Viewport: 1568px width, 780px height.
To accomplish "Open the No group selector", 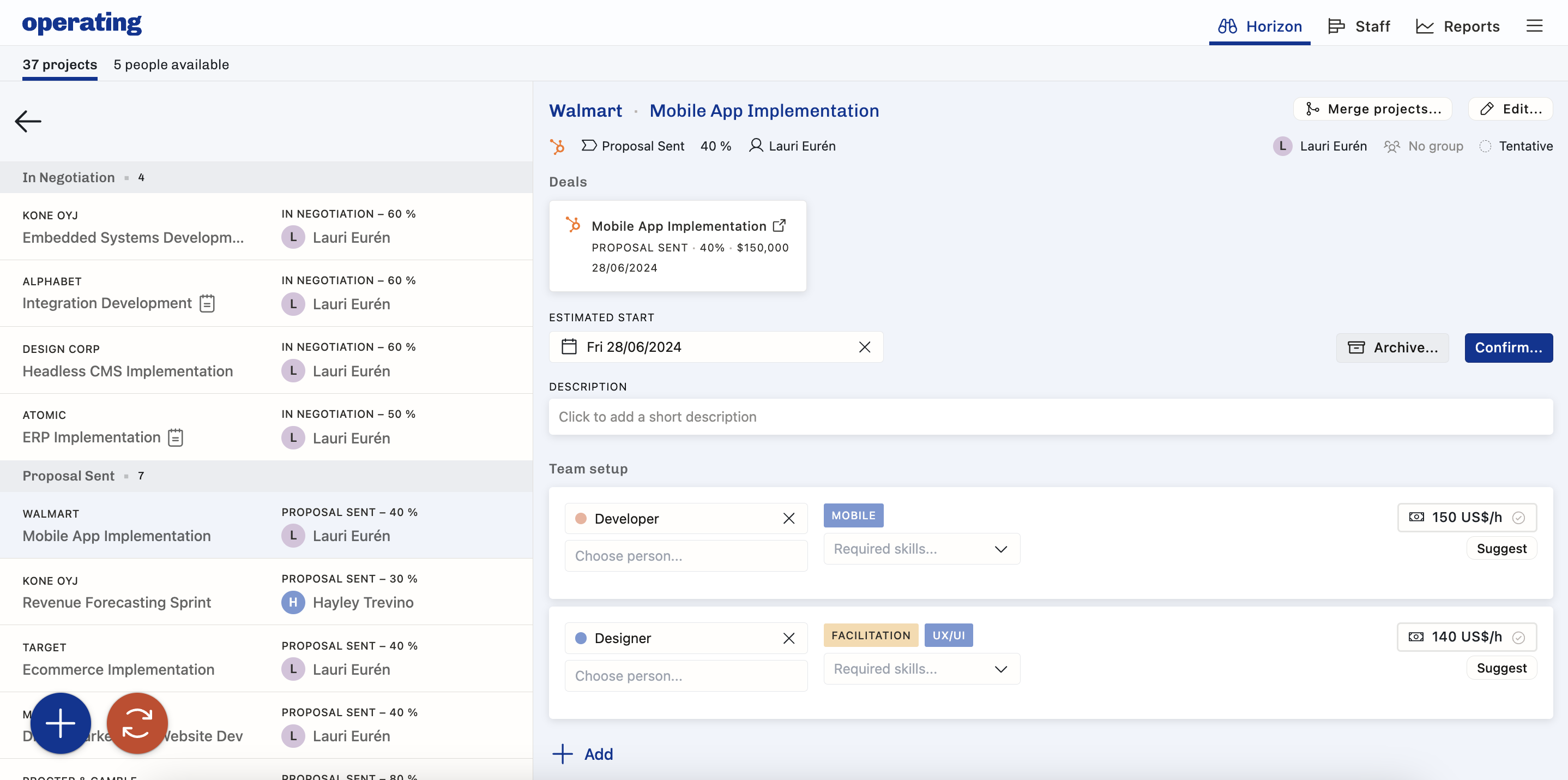I will click(1423, 146).
